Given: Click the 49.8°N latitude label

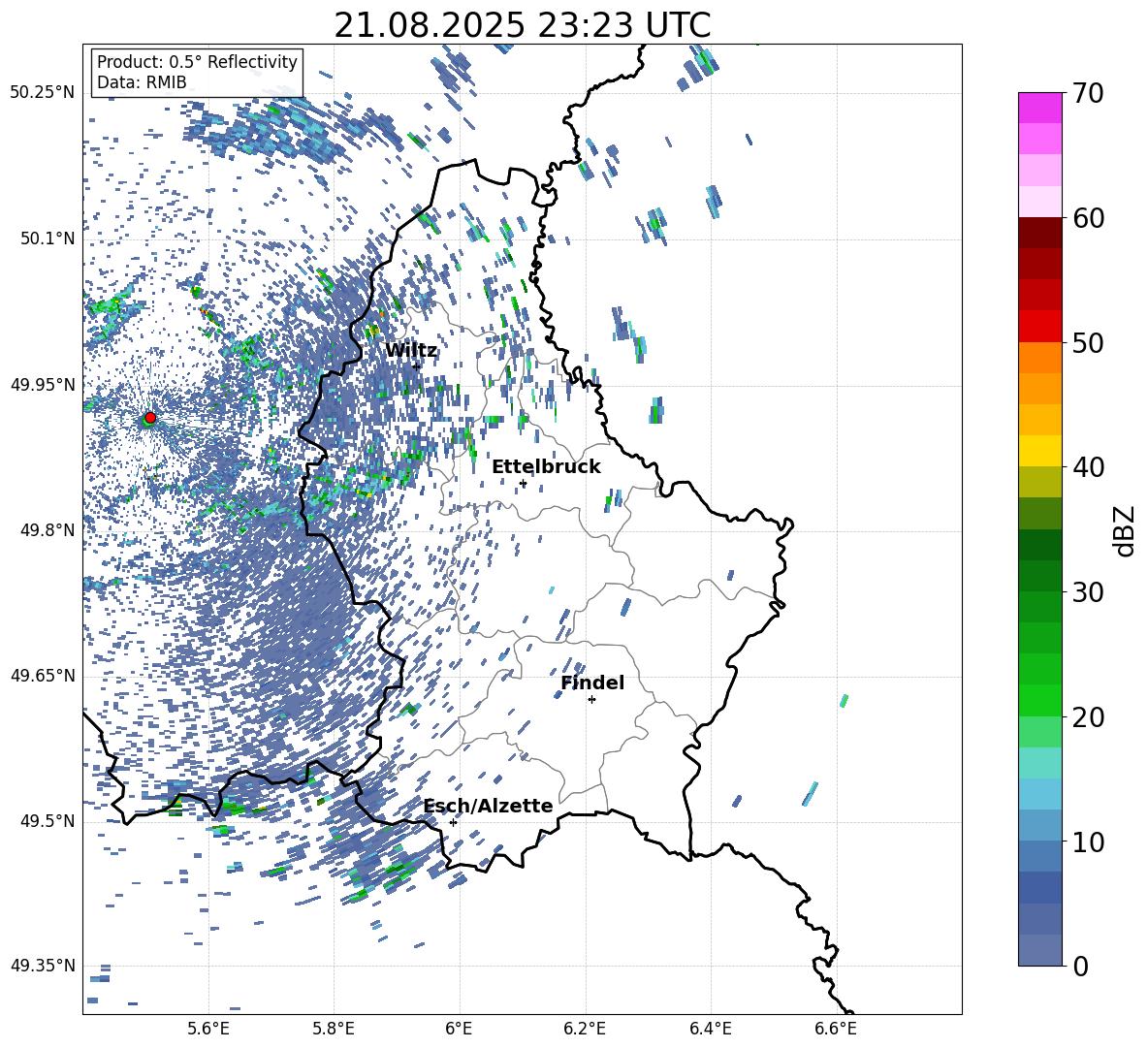Looking at the screenshot, I should pos(48,530).
